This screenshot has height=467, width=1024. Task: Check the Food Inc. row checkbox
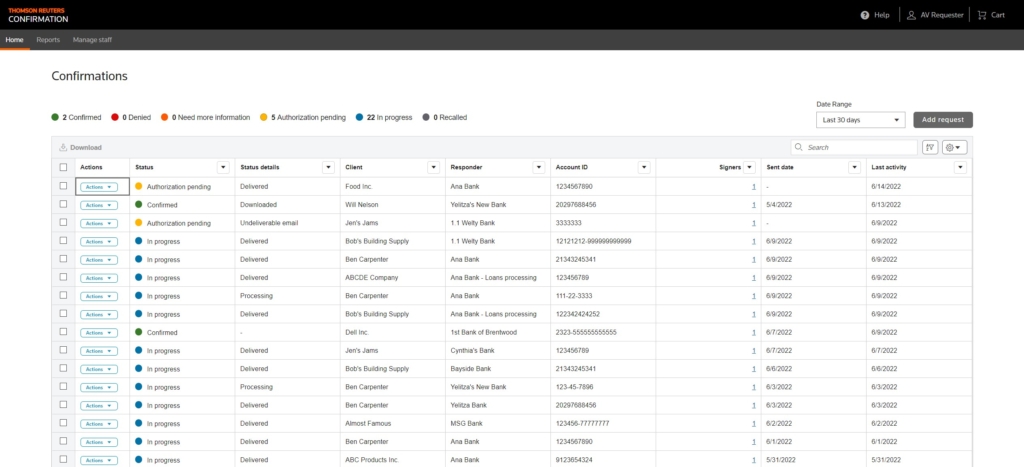click(64, 186)
